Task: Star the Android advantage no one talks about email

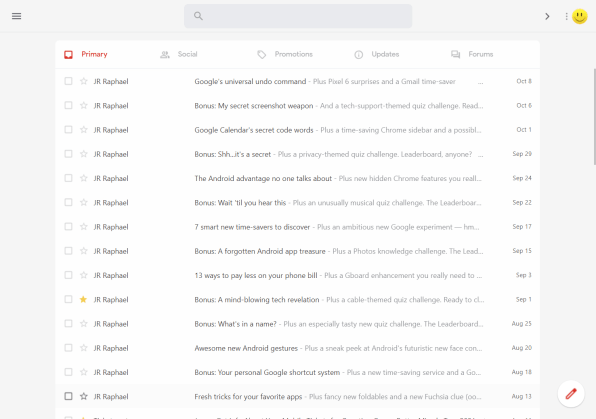Action: [x=84, y=178]
